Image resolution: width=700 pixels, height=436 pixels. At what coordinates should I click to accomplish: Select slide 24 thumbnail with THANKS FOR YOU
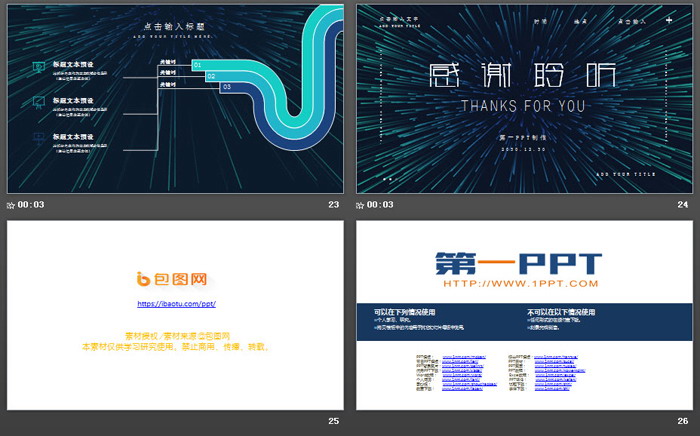tap(524, 99)
